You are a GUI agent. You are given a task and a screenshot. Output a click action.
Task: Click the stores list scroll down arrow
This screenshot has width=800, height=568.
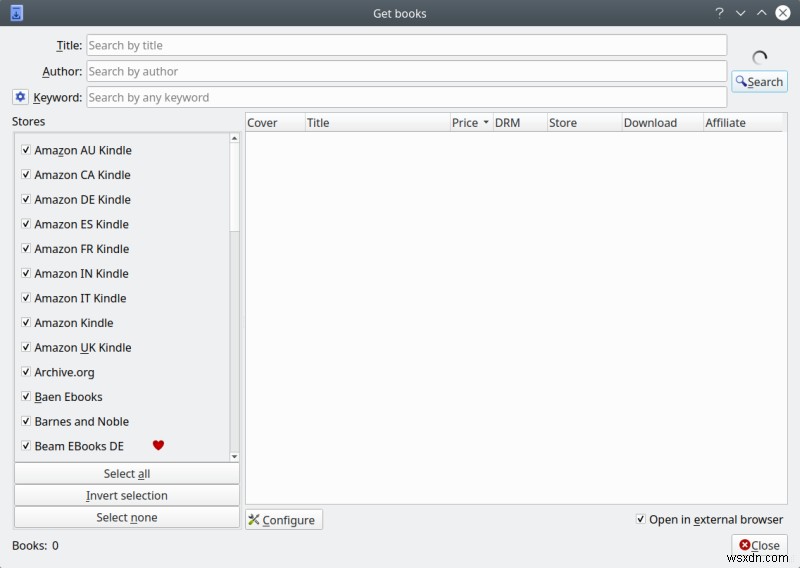pyautogui.click(x=234, y=457)
